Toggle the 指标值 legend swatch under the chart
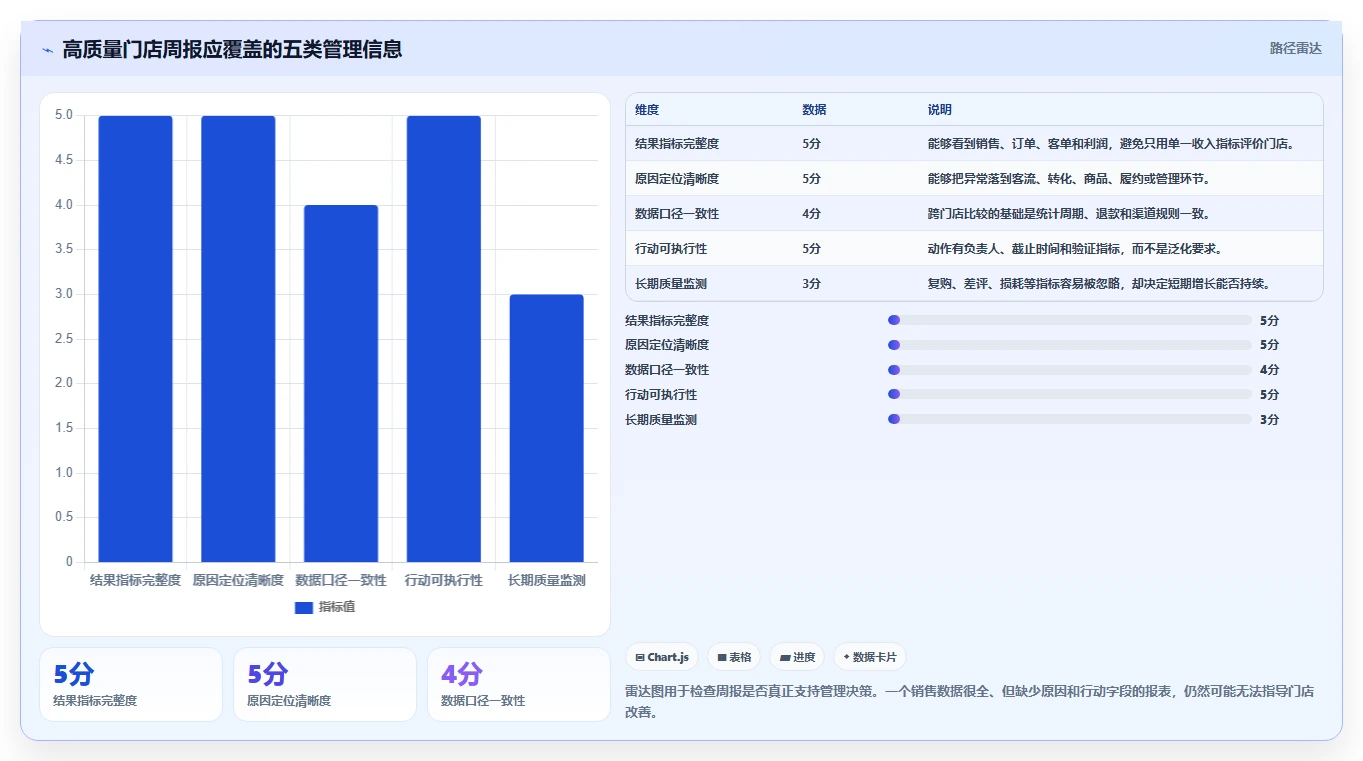The height and width of the screenshot is (761, 1363). [x=304, y=607]
